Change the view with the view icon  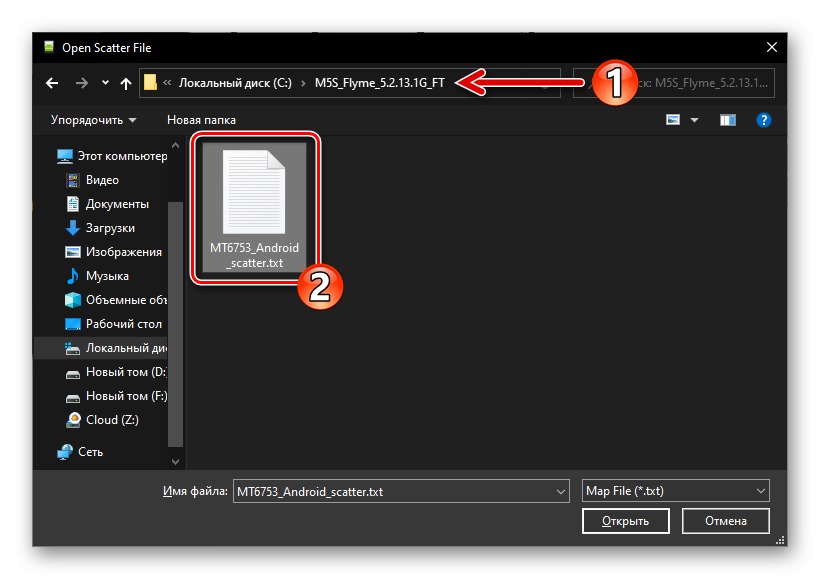point(673,120)
